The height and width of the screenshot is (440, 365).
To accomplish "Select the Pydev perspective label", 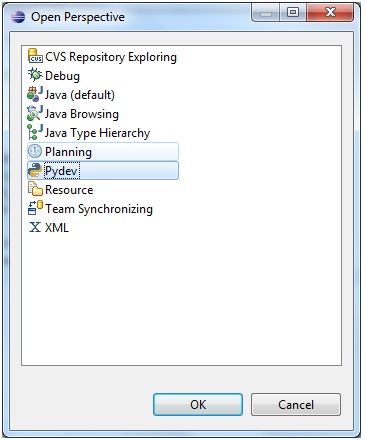I will tap(61, 171).
